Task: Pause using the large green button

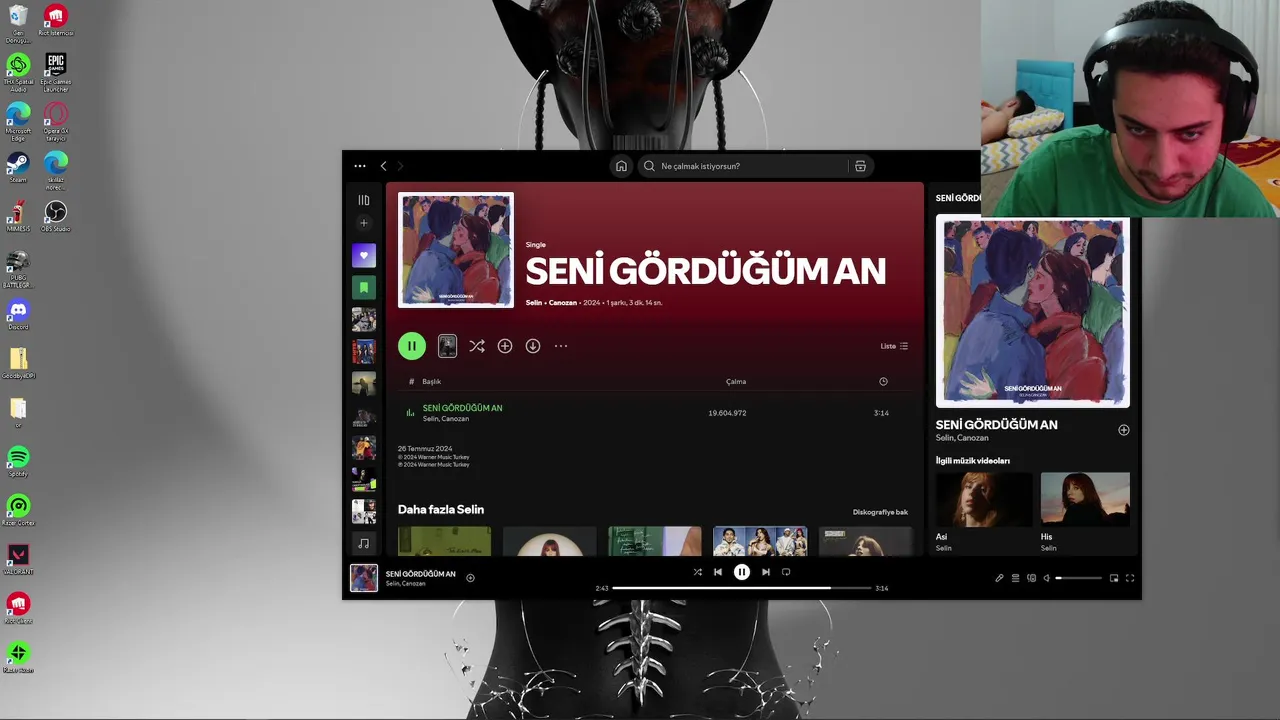Action: [412, 346]
